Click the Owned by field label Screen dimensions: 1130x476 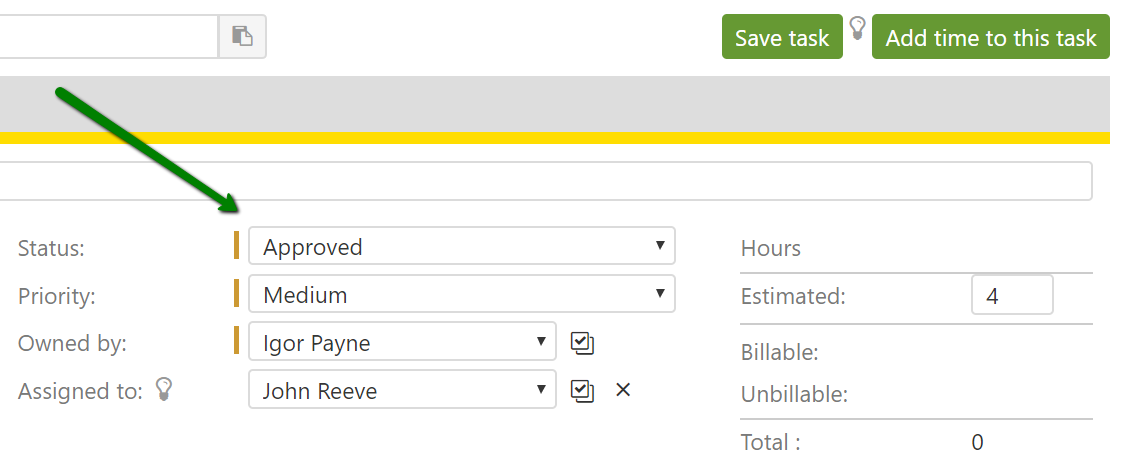(72, 343)
